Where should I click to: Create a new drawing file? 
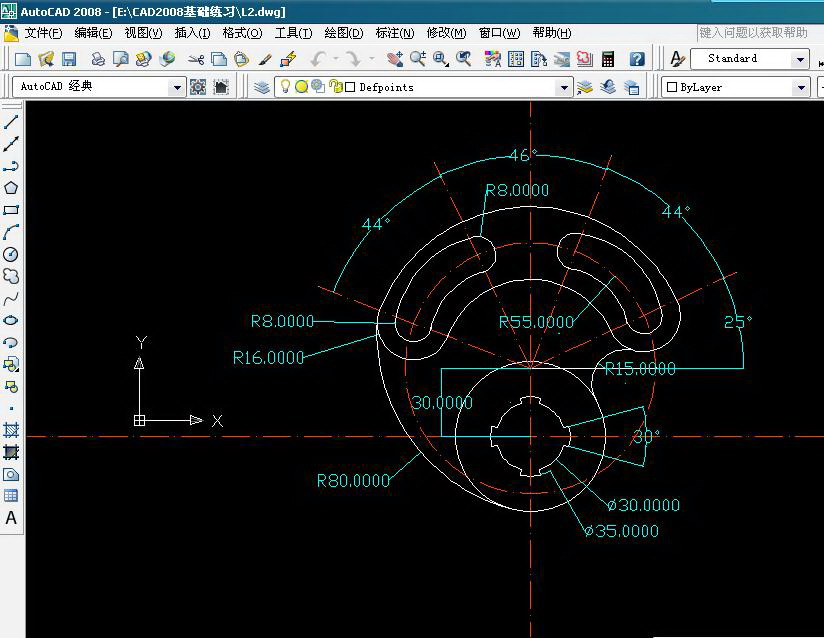pyautogui.click(x=23, y=59)
